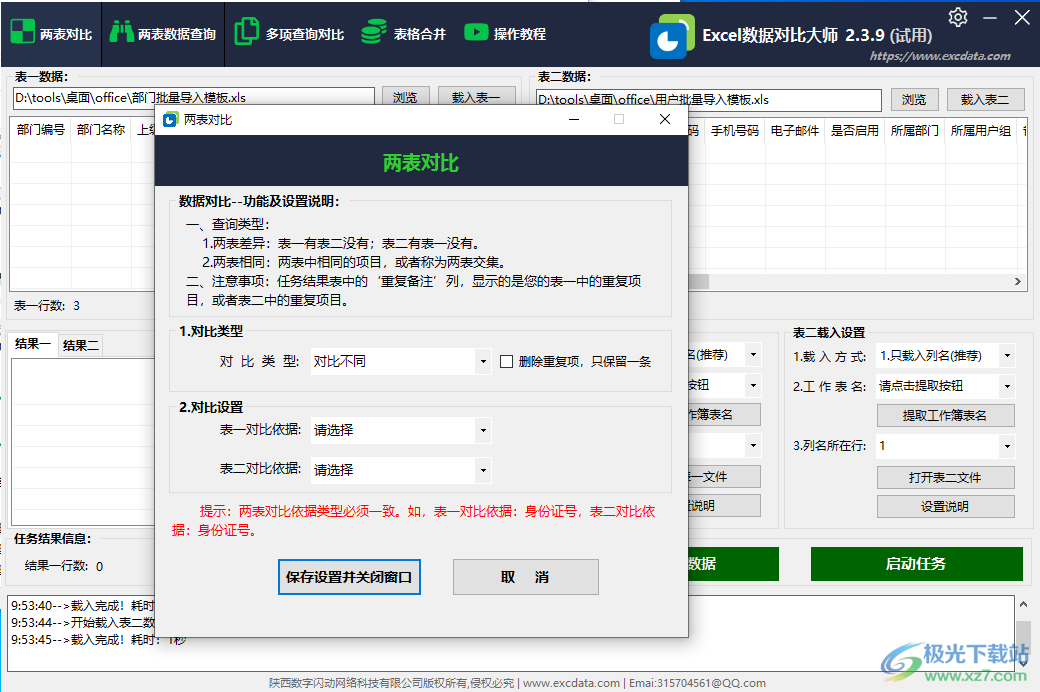Click 表一行数: 3 status text
The image size is (1040, 692).
pos(47,306)
